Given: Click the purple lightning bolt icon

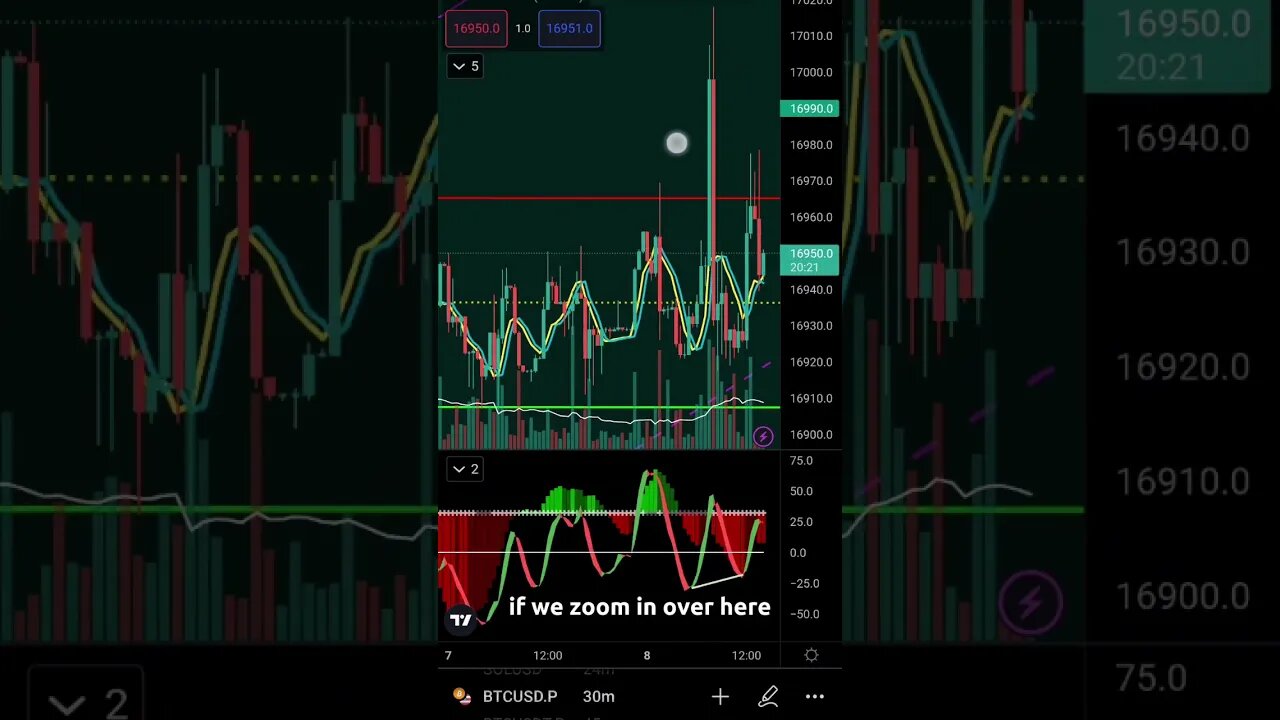Looking at the screenshot, I should click(763, 436).
